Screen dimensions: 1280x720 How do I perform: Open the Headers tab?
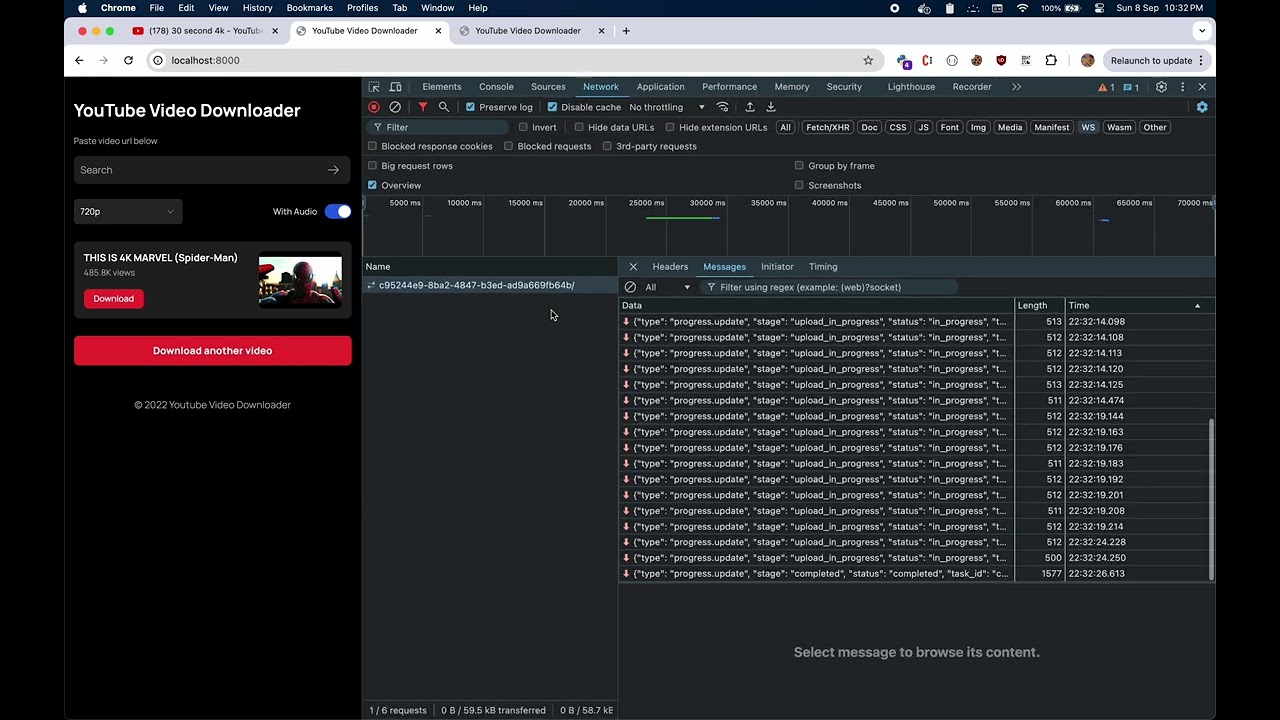pos(670,267)
